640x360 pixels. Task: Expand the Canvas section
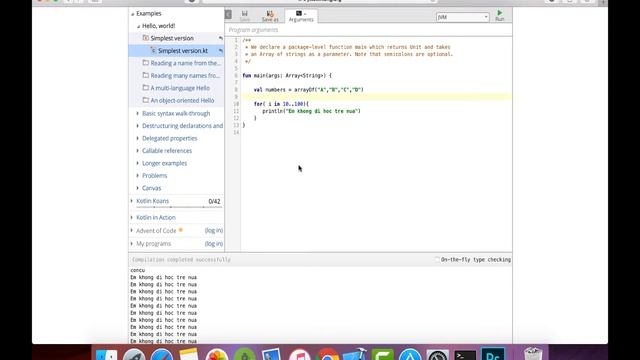click(138, 188)
